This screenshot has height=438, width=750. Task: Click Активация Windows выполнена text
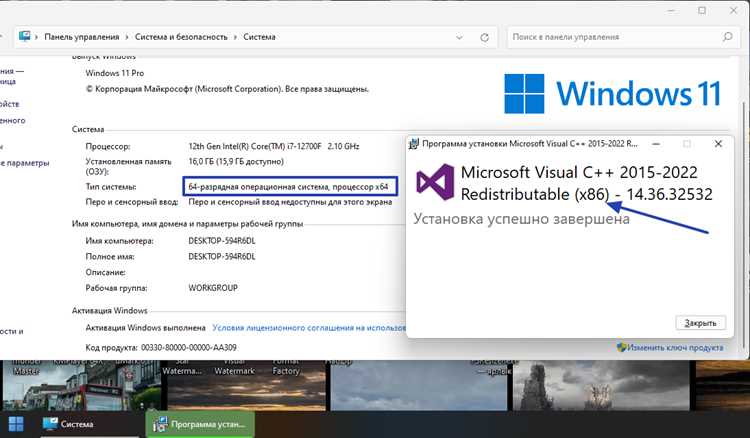(x=145, y=328)
